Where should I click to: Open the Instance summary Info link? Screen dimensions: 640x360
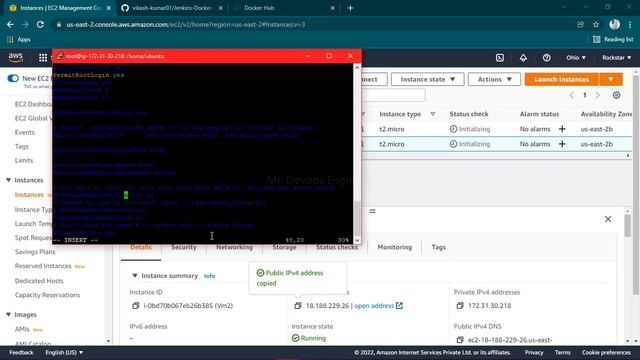pos(209,276)
